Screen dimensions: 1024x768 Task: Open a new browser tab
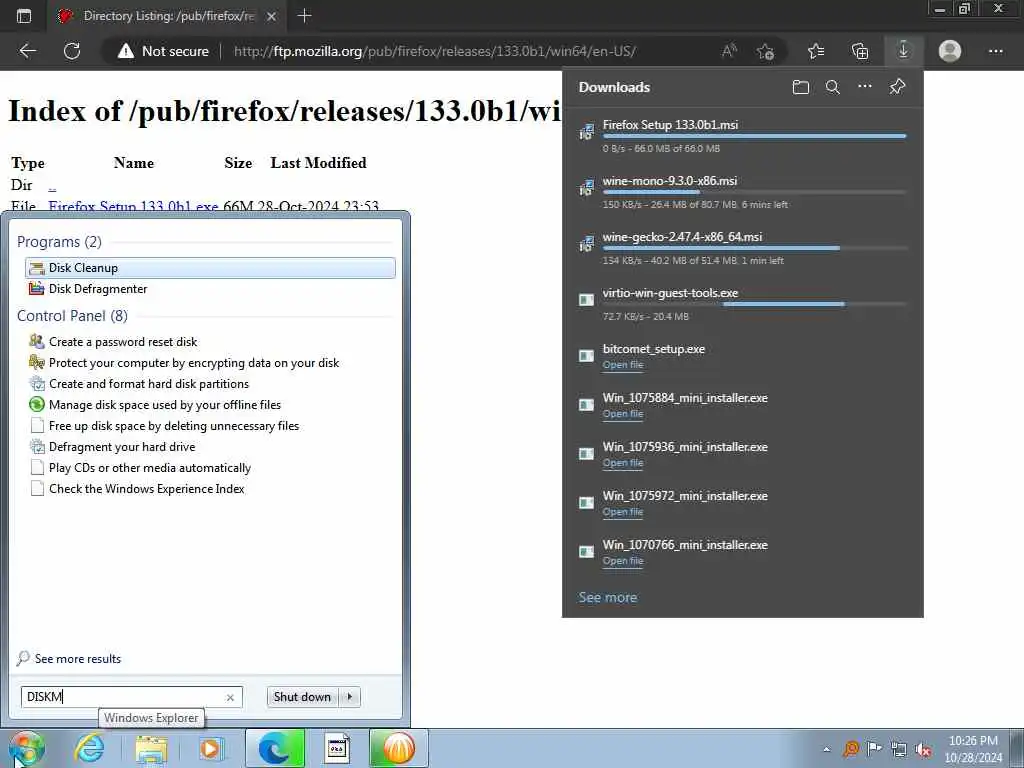pyautogui.click(x=304, y=16)
